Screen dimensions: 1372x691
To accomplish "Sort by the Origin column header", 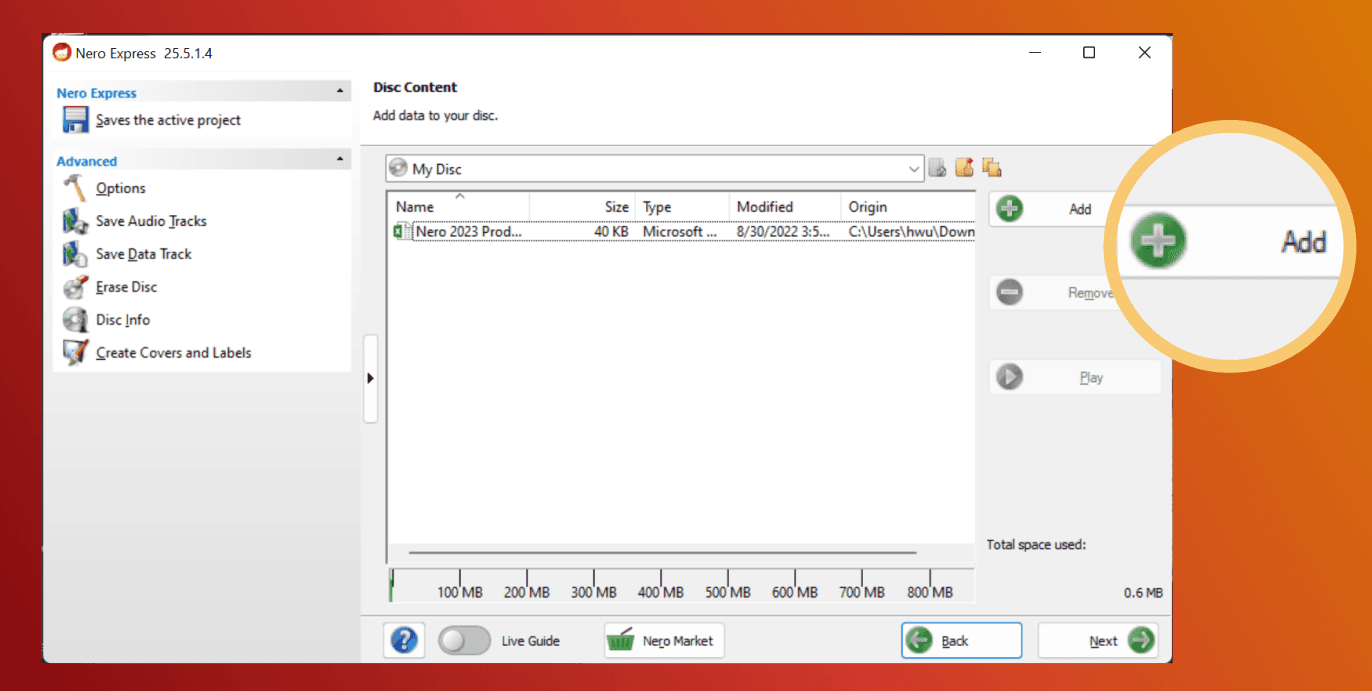I will tap(908, 207).
